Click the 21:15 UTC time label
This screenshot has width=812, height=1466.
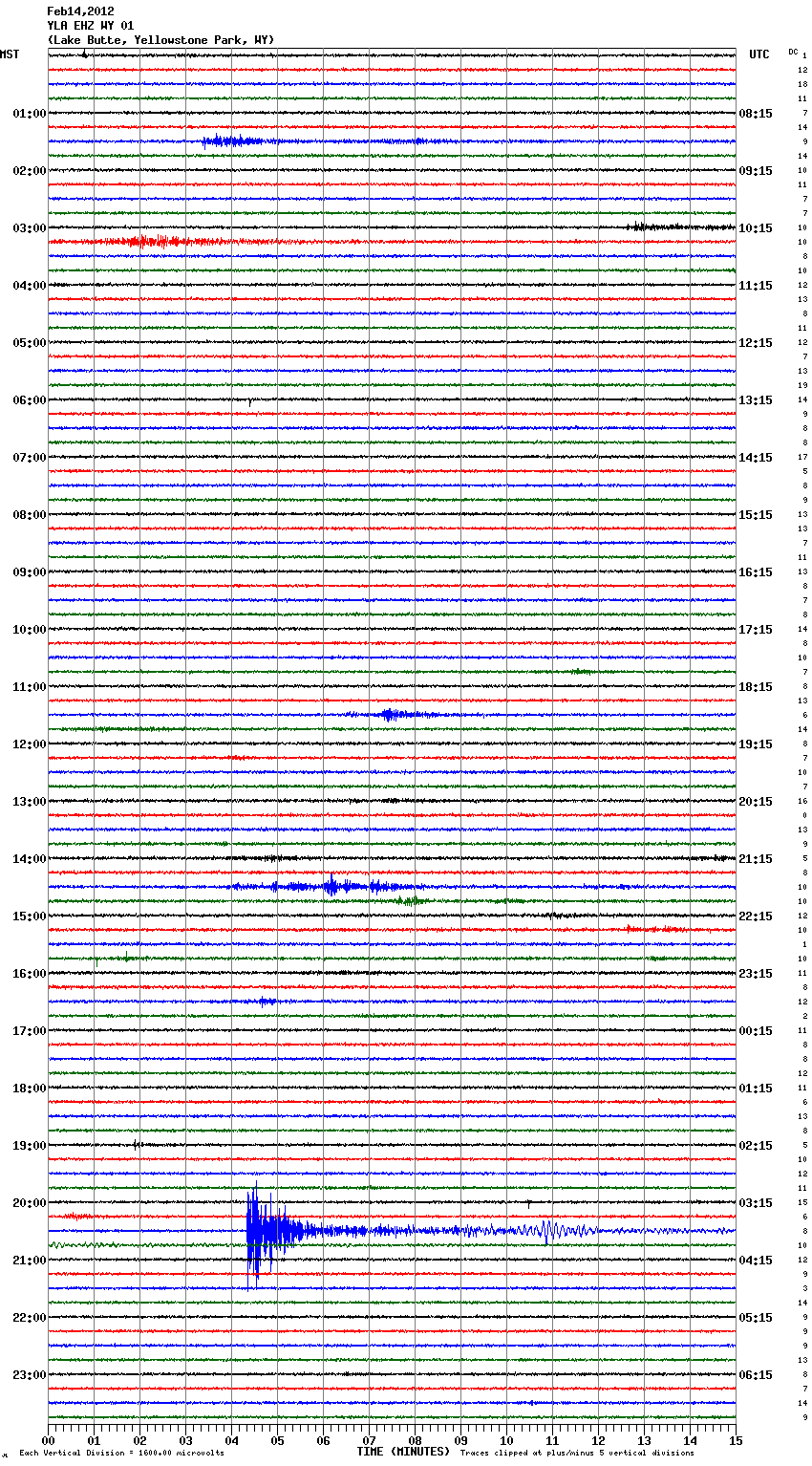[x=756, y=859]
